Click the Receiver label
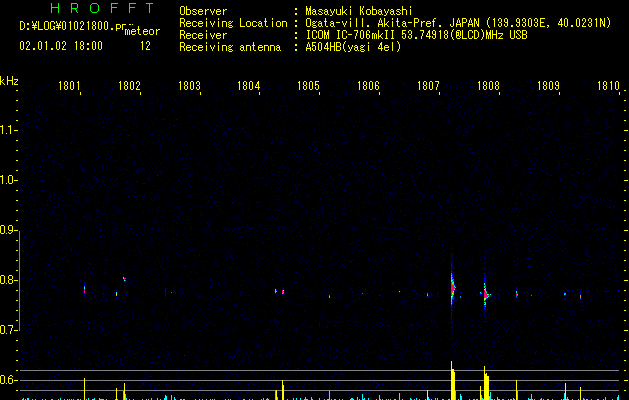 pyautogui.click(x=203, y=35)
